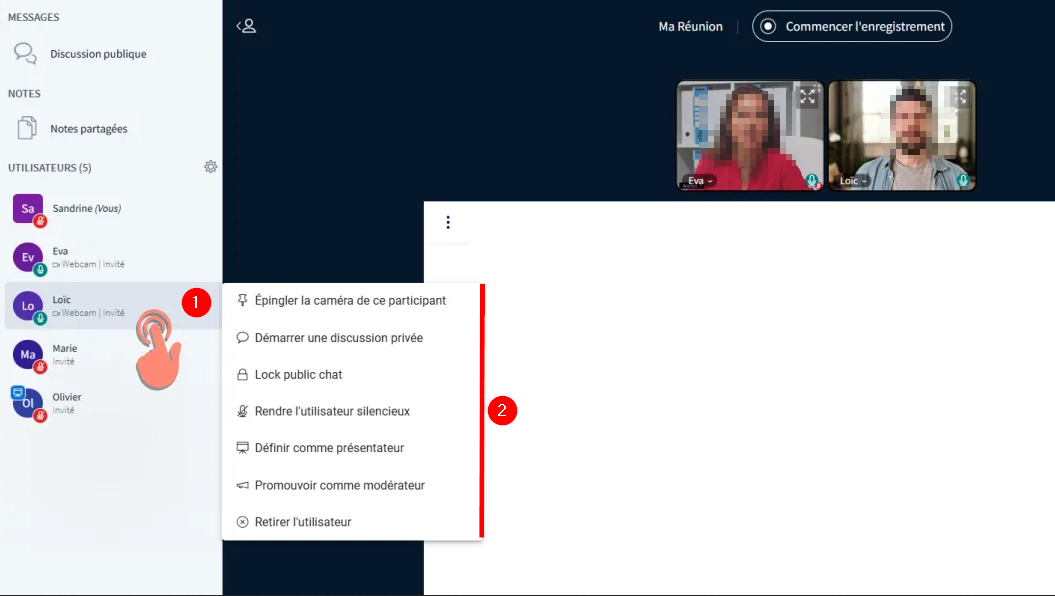Click the hide user list icon

coord(246,26)
